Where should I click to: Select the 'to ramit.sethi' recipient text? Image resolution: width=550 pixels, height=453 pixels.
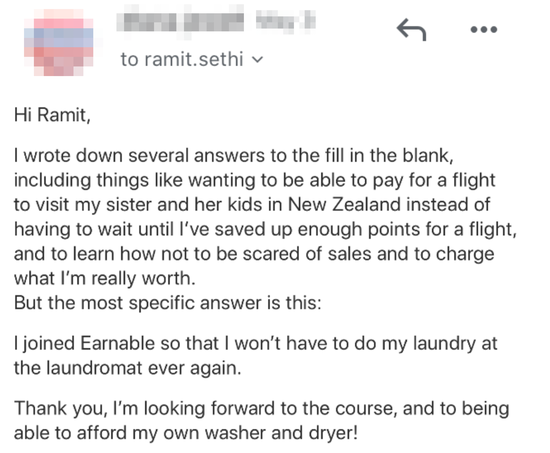(x=182, y=59)
